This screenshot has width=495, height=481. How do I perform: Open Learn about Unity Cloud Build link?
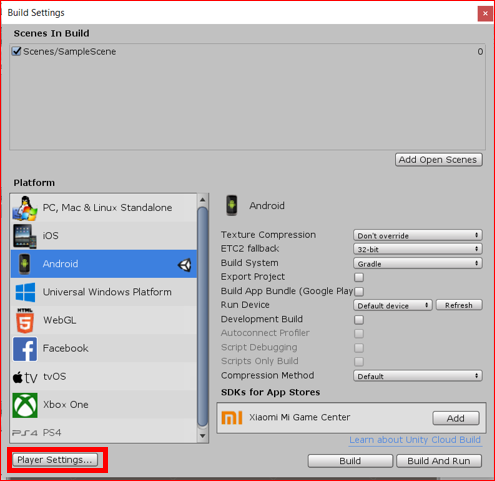click(x=415, y=440)
